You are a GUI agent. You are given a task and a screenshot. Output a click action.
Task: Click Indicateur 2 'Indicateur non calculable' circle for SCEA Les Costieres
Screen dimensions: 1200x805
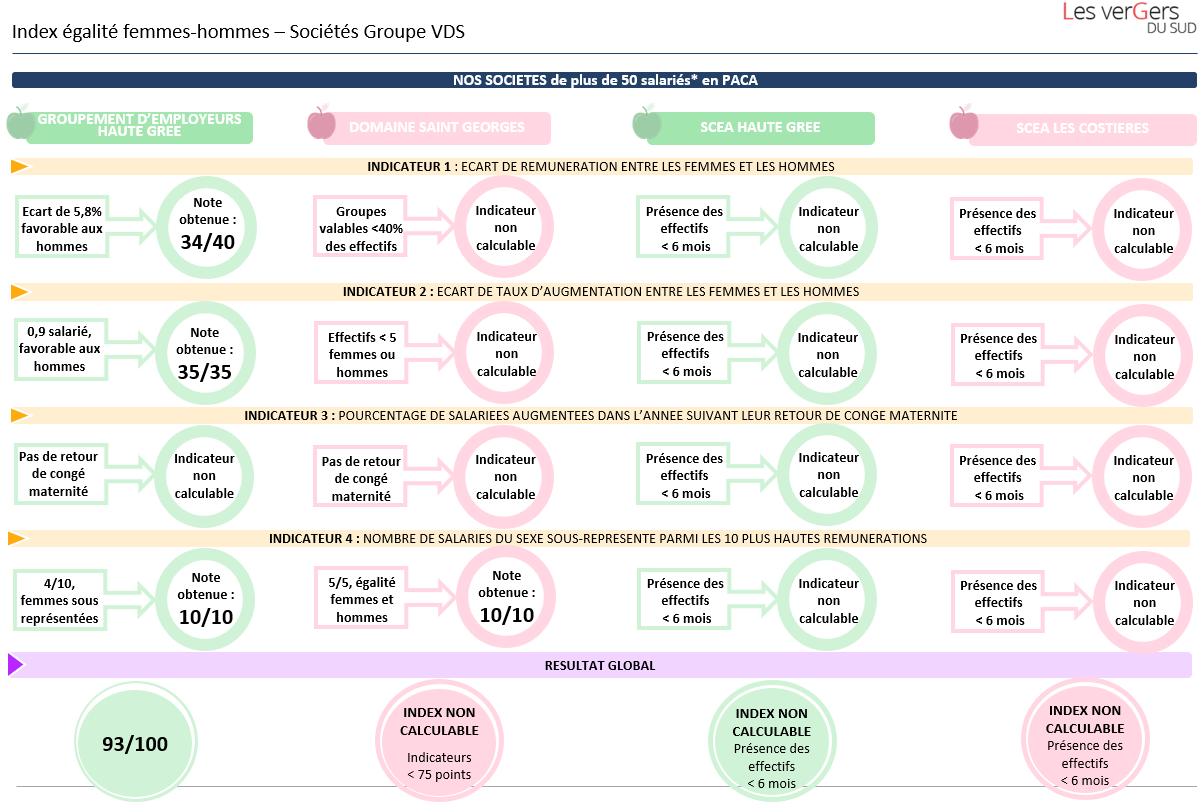pos(1145,356)
